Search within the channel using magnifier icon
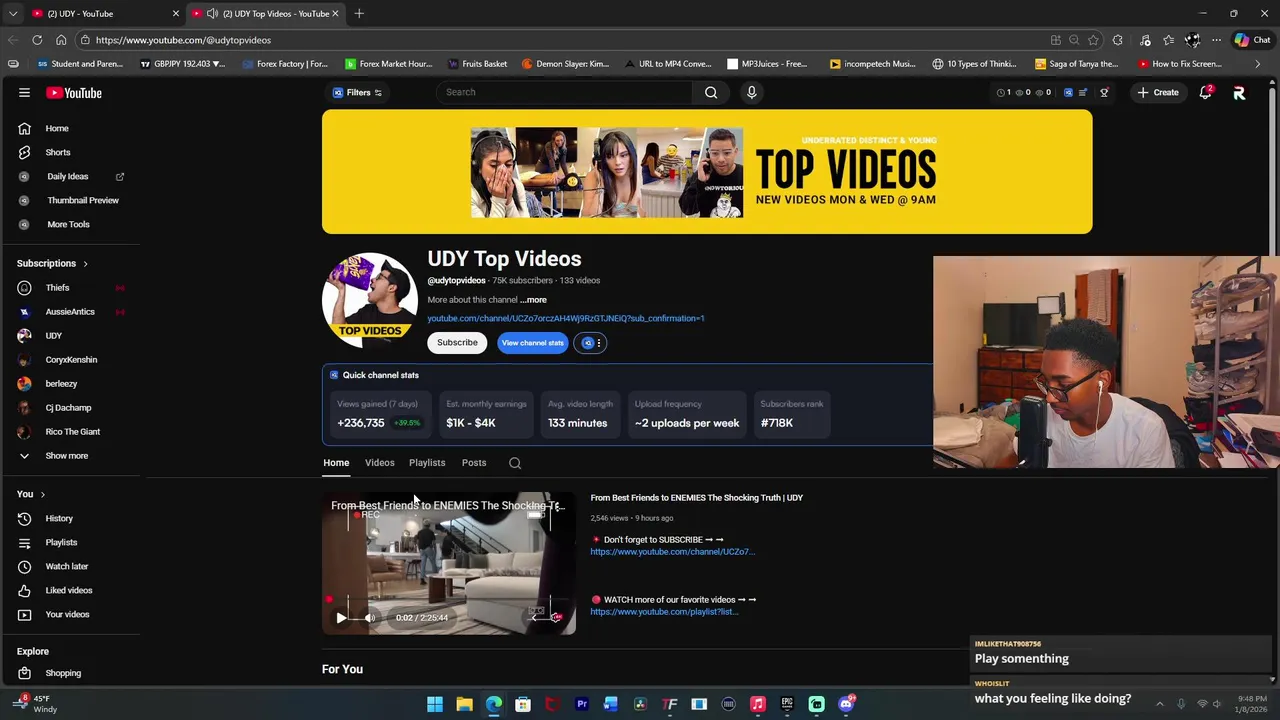The width and height of the screenshot is (1280, 720). (515, 463)
